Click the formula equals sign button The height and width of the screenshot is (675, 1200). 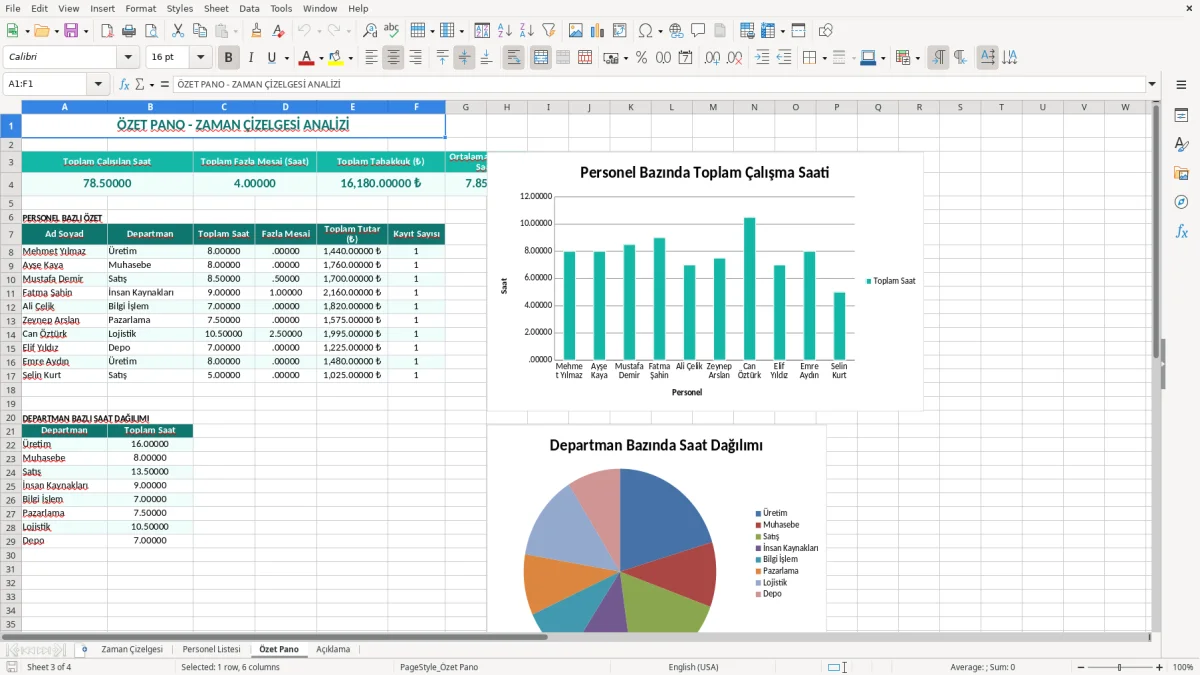(165, 85)
